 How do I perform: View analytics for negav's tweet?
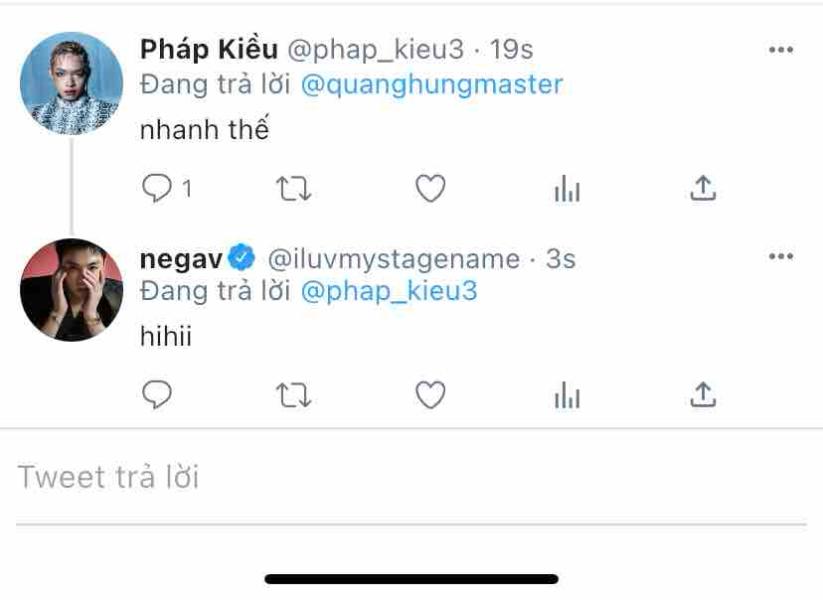pos(567,397)
